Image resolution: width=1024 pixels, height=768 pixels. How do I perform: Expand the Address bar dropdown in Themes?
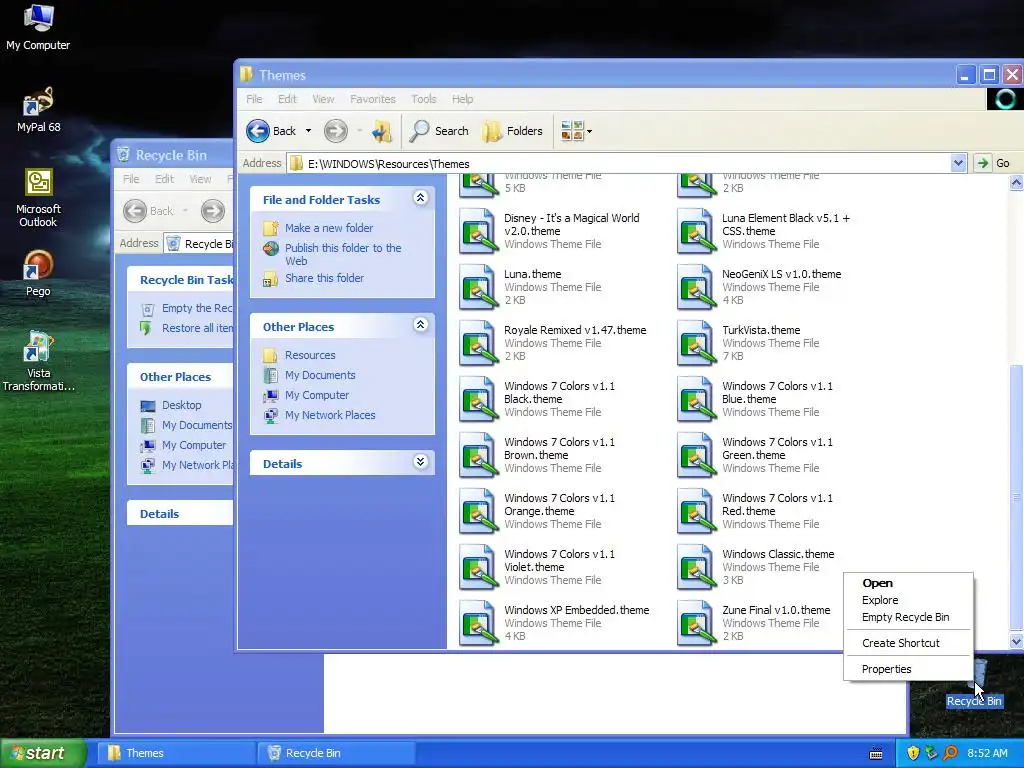pos(957,163)
